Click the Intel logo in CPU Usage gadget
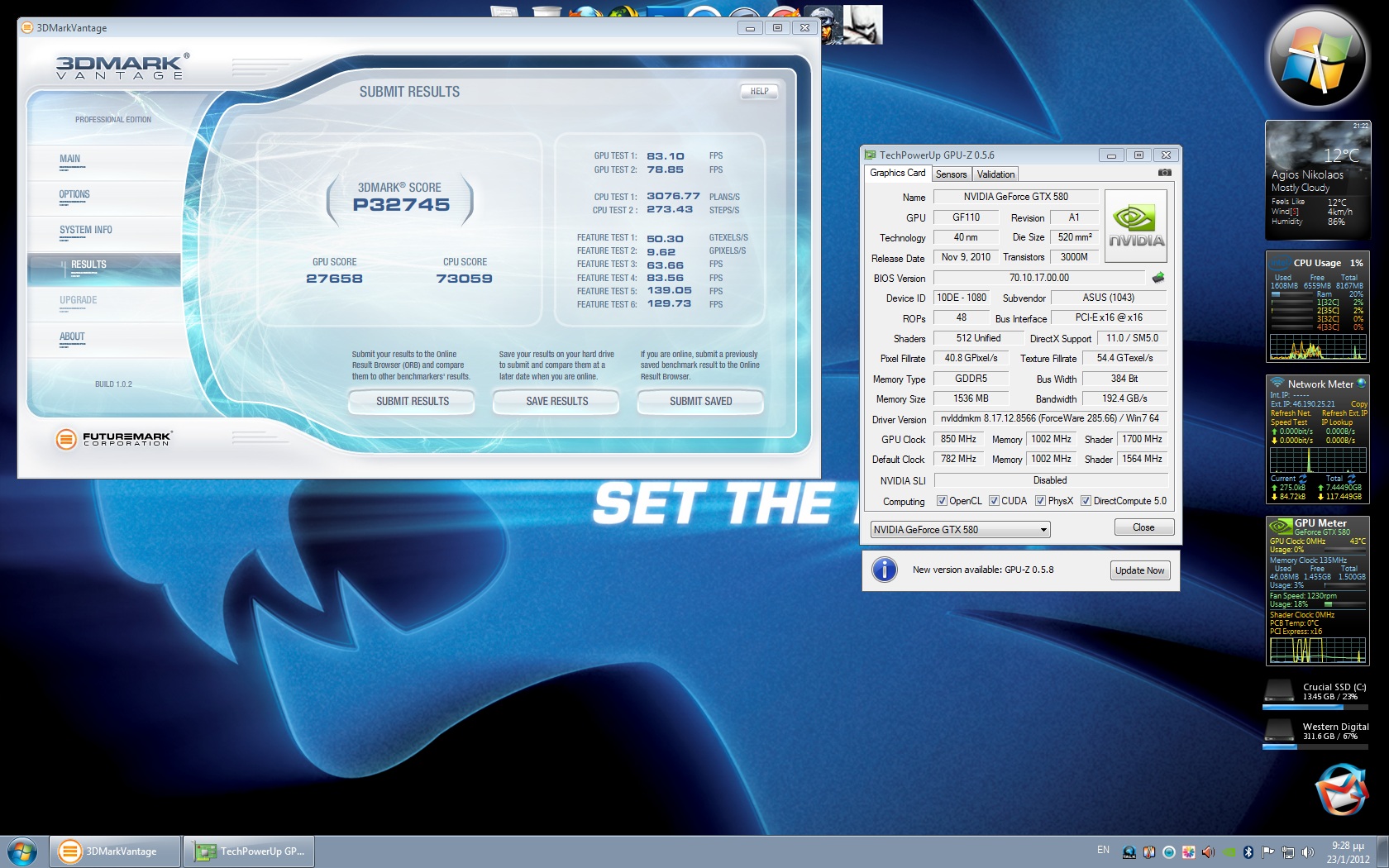The width and height of the screenshot is (1389, 868). 1280,263
